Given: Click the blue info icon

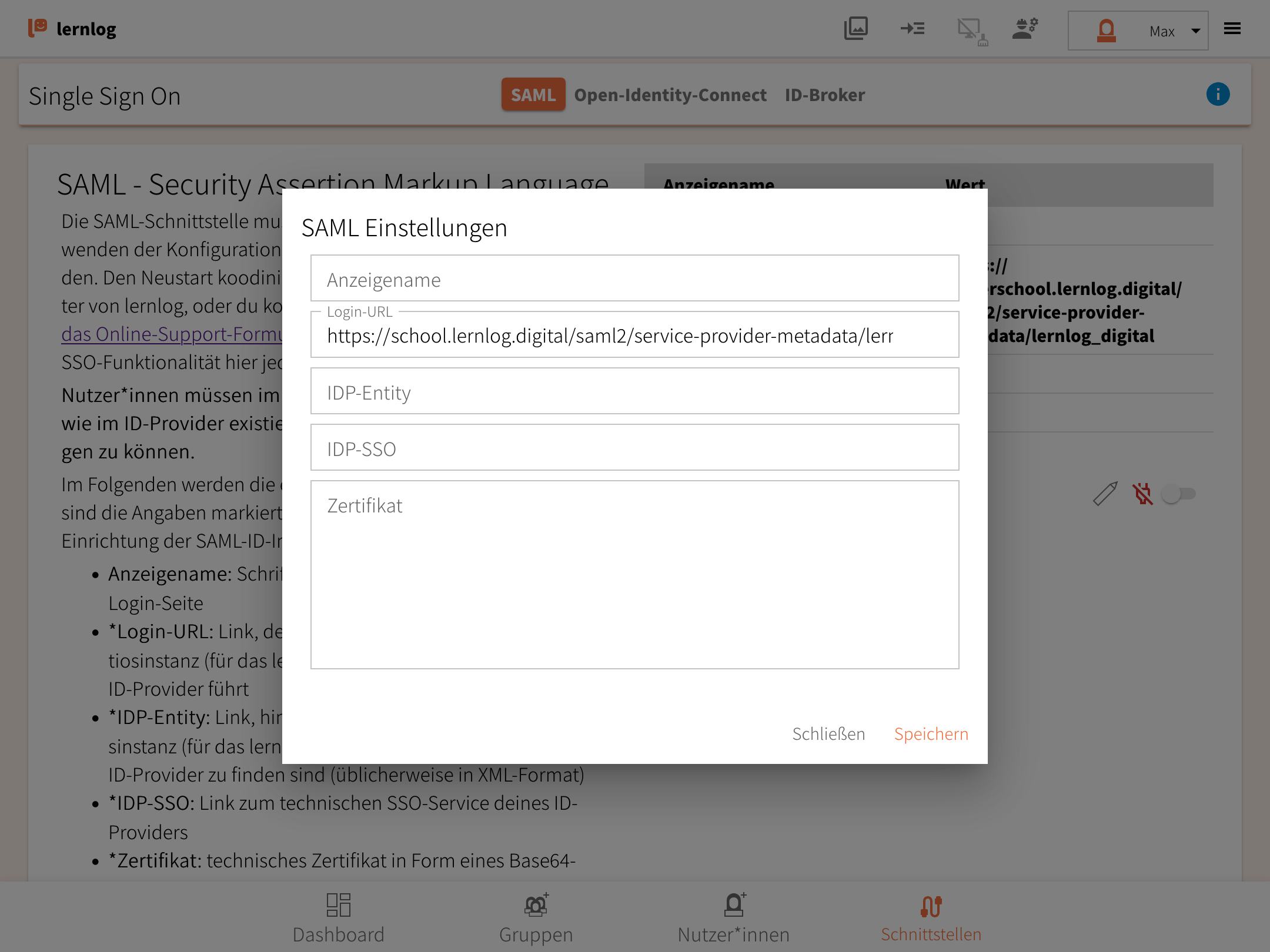Looking at the screenshot, I should point(1218,94).
